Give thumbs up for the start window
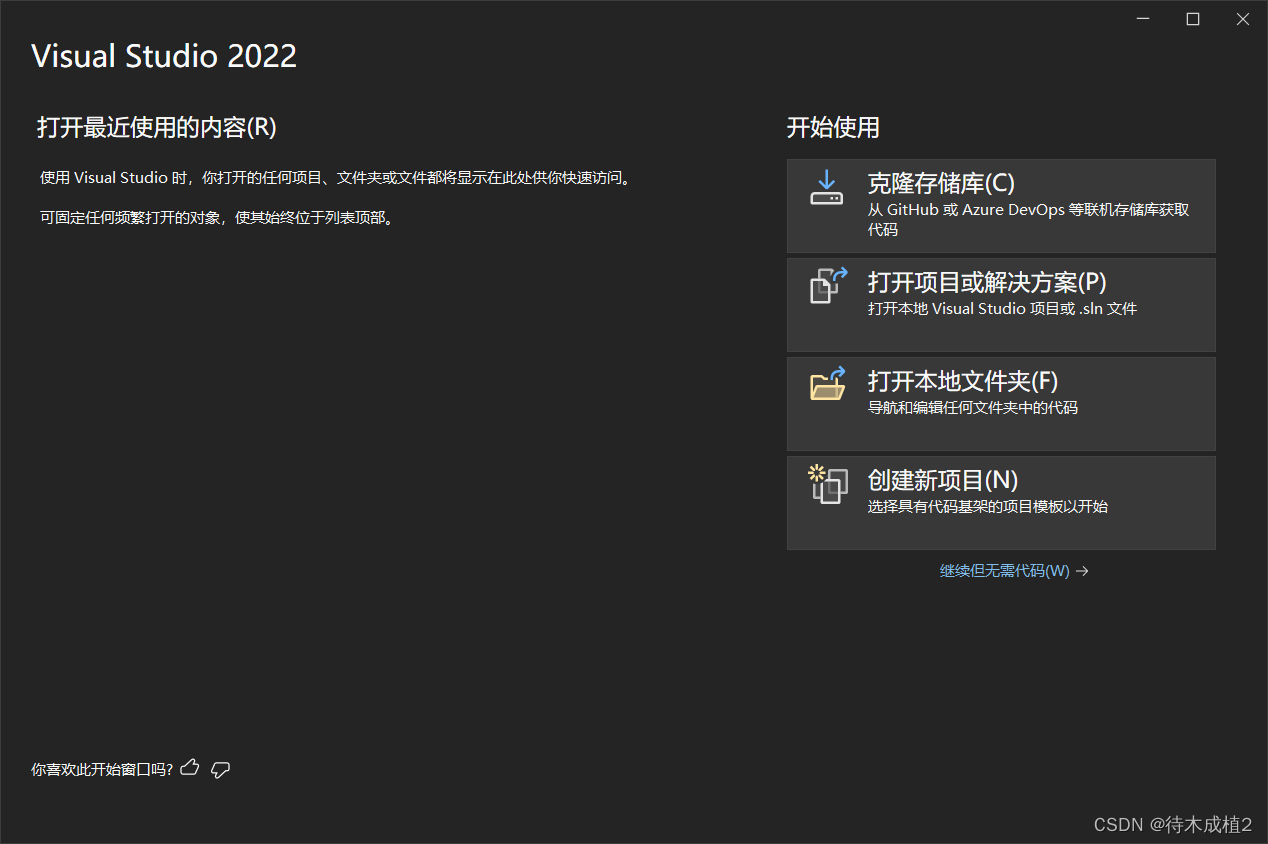 190,768
